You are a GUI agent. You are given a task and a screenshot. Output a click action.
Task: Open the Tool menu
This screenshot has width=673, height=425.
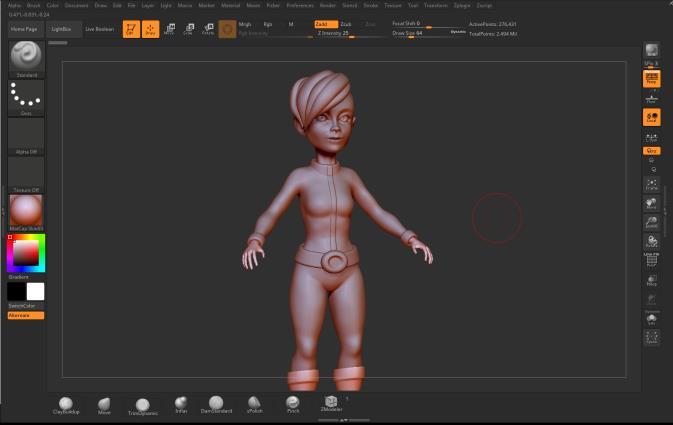point(413,6)
